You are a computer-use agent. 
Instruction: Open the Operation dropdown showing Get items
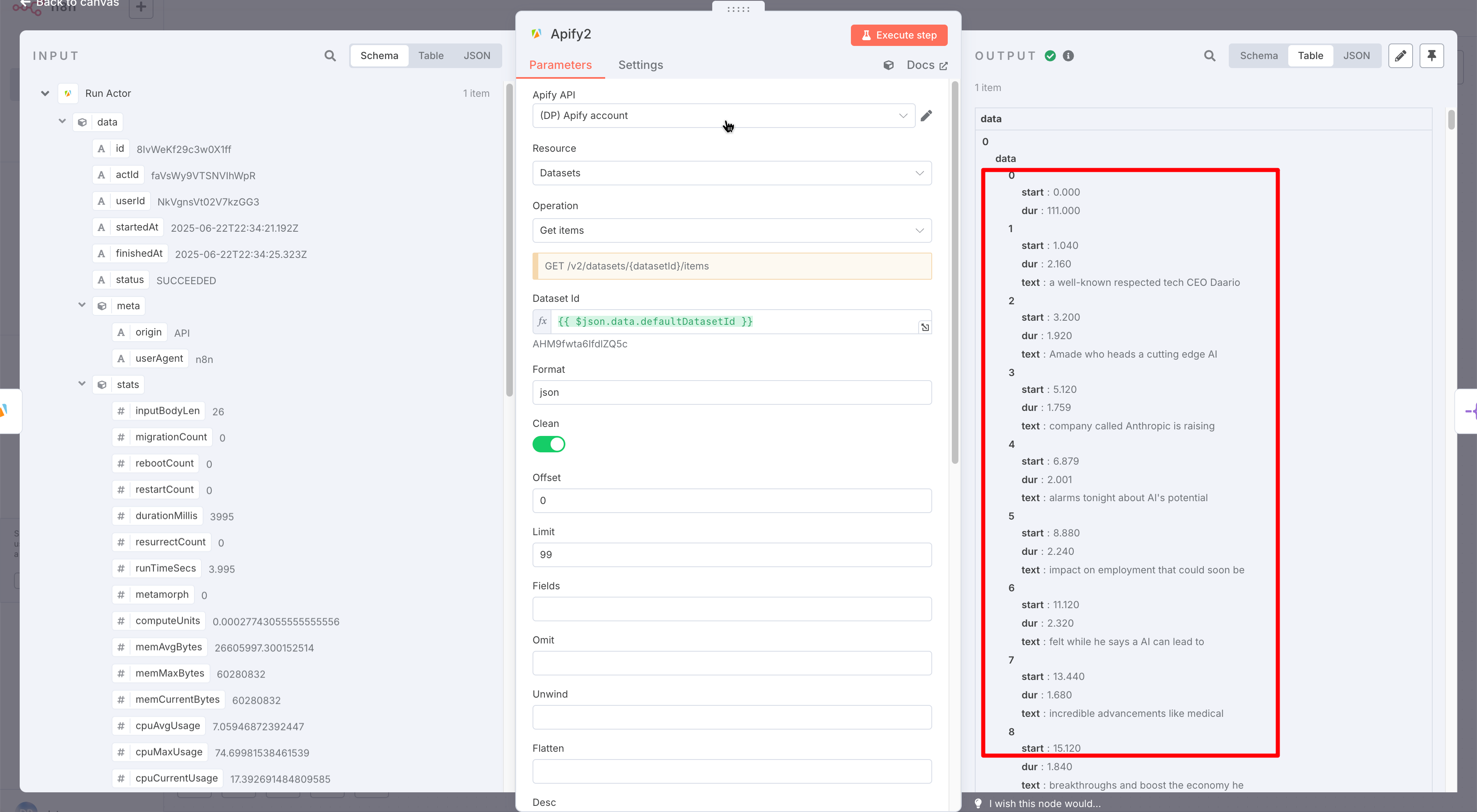(732, 230)
